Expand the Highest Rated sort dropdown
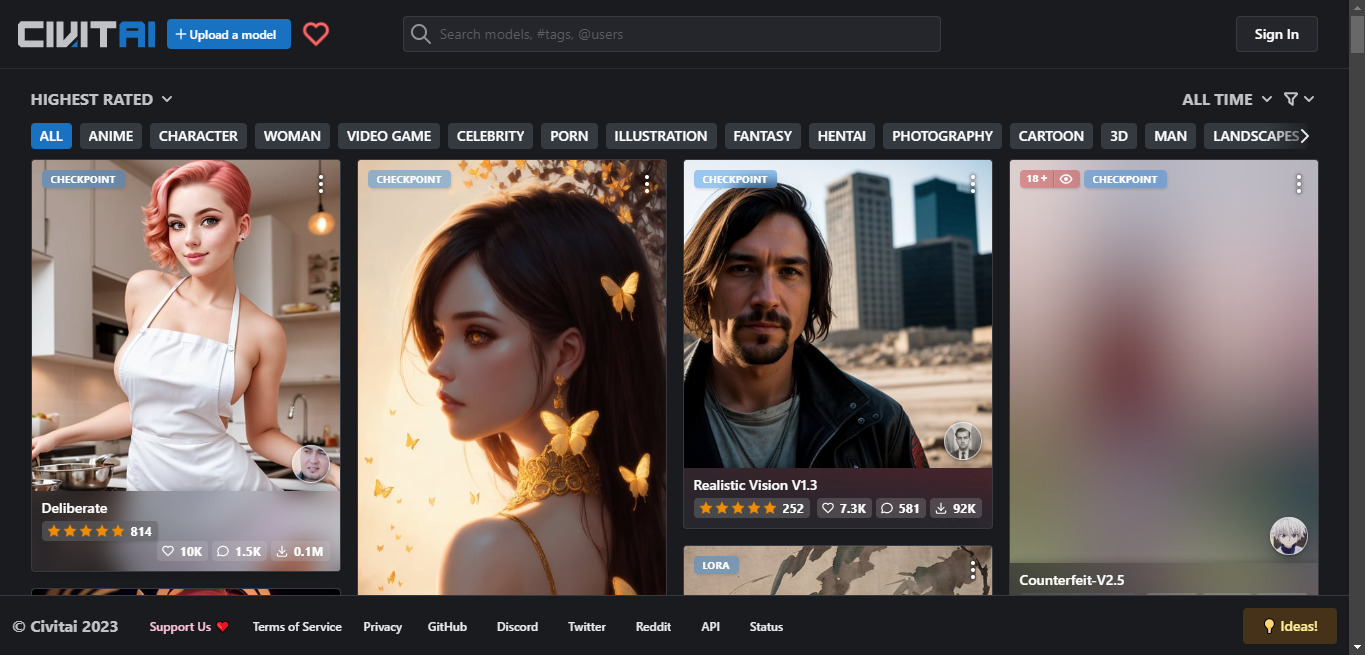This screenshot has width=1365, height=655. pos(102,99)
